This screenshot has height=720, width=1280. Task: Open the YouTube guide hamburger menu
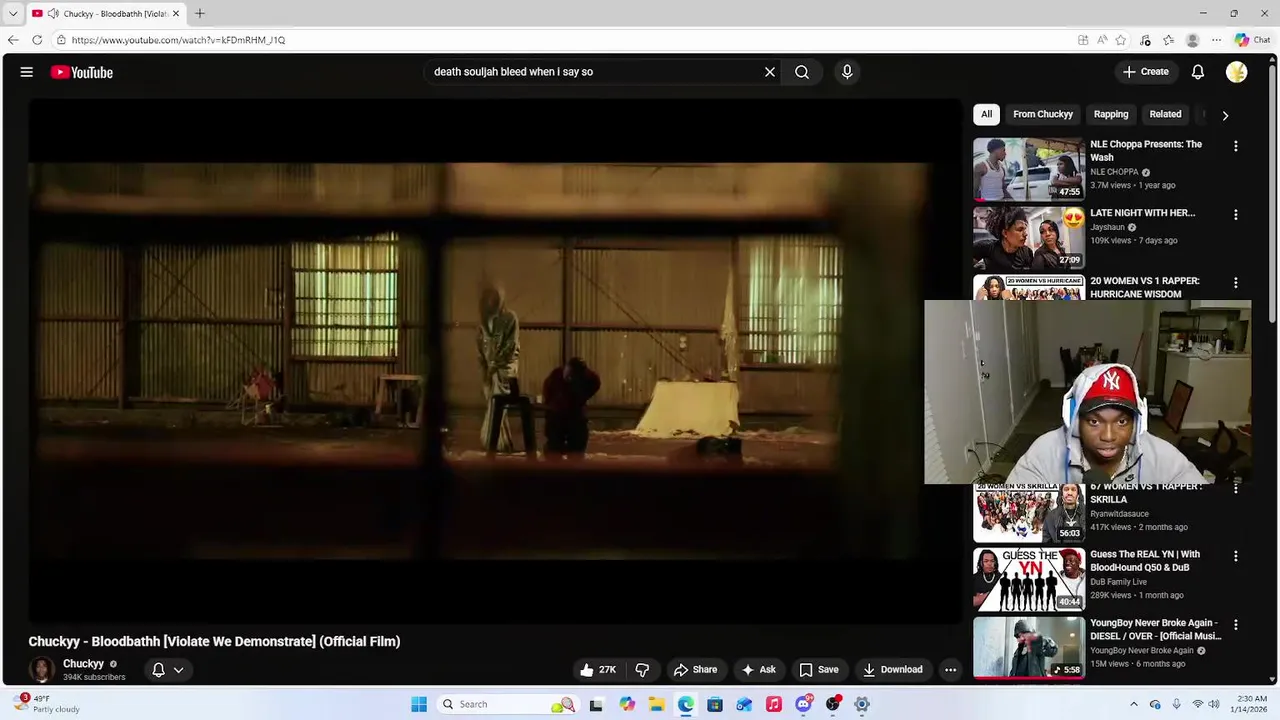[x=27, y=72]
